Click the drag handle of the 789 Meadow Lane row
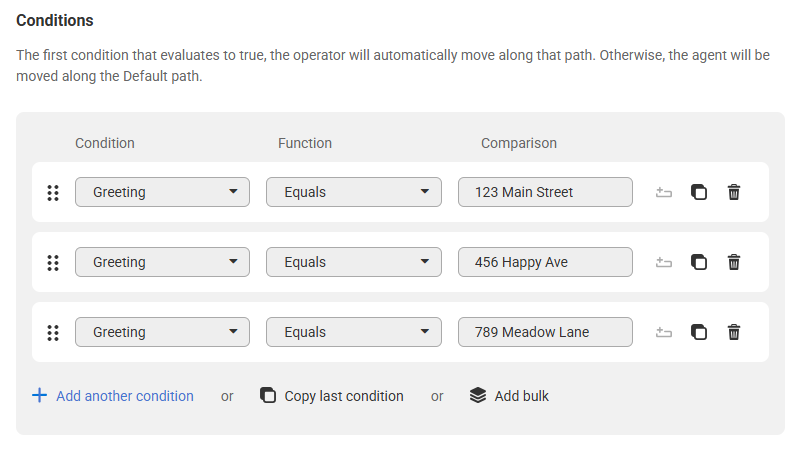799x454 pixels. coord(53,333)
